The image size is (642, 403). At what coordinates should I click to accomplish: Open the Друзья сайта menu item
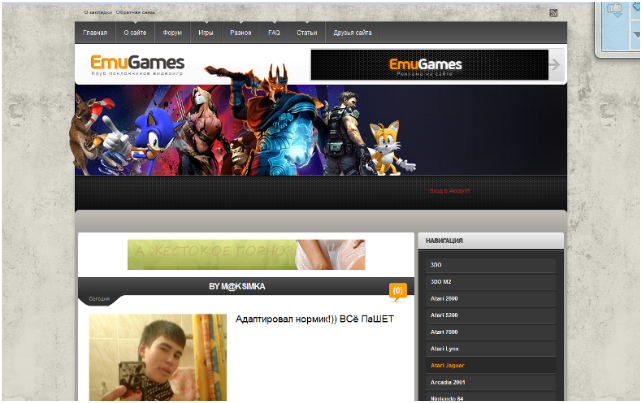pyautogui.click(x=353, y=33)
